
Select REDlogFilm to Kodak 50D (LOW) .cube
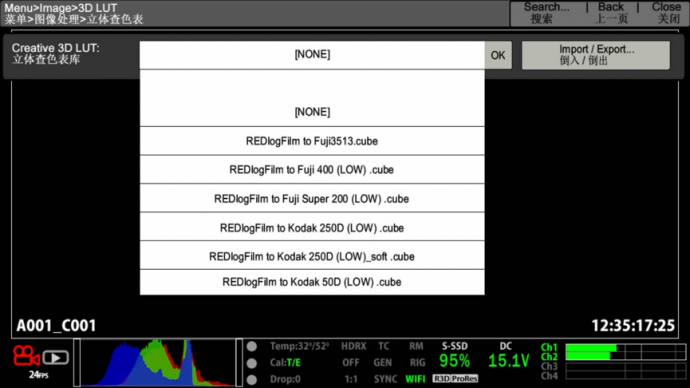[312, 282]
